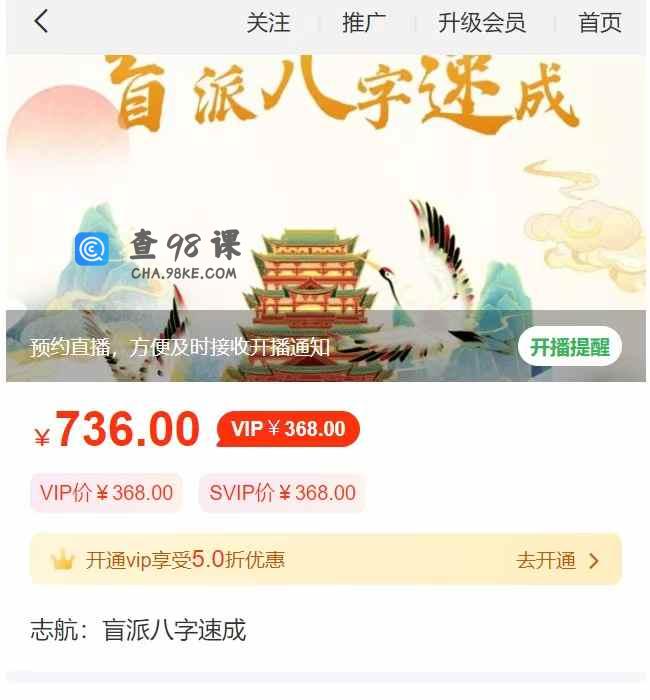Tap 去开通 to activate VIP
The image size is (650, 700).
[546, 560]
